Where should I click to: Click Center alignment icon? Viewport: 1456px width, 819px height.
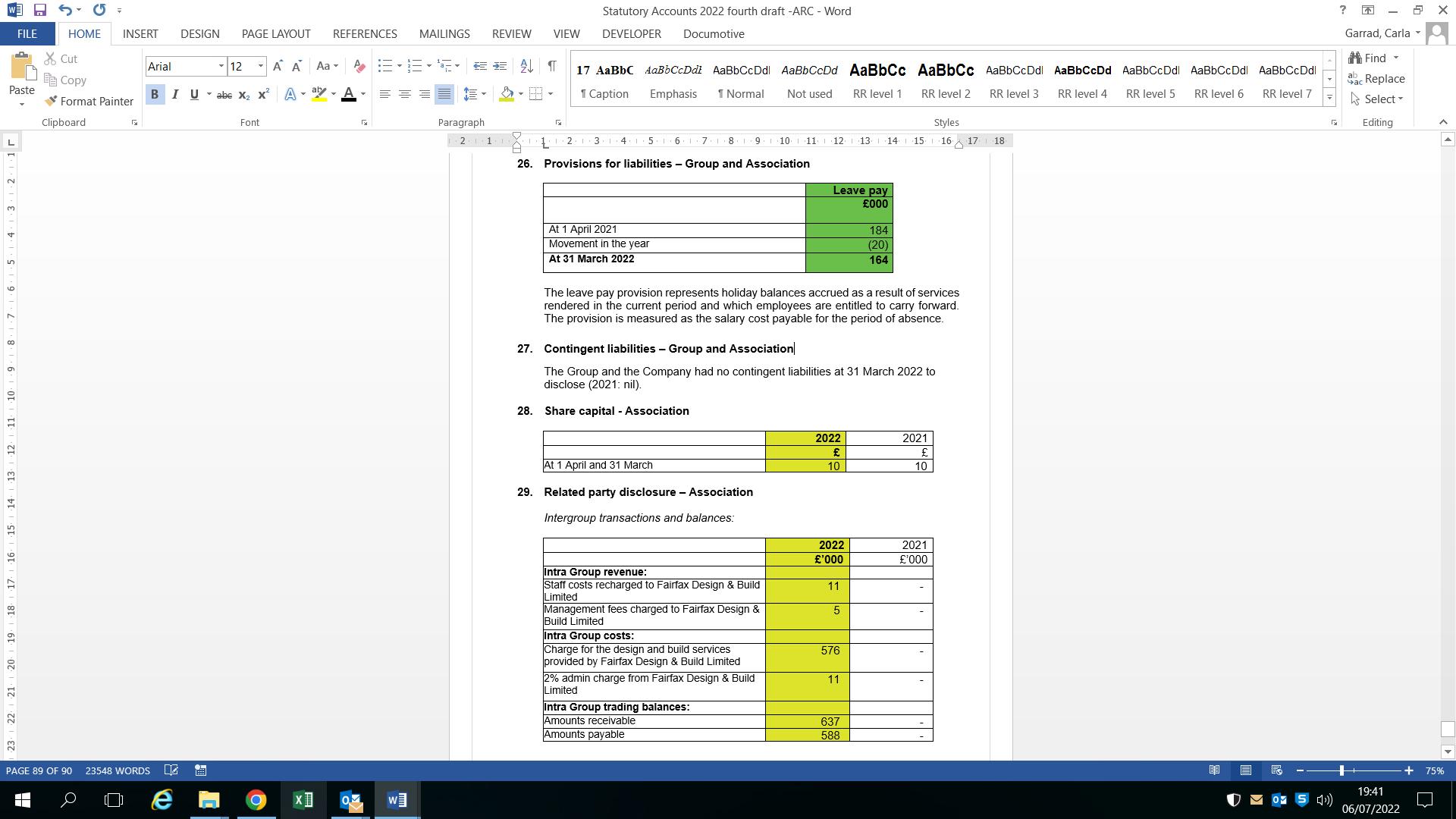404,95
